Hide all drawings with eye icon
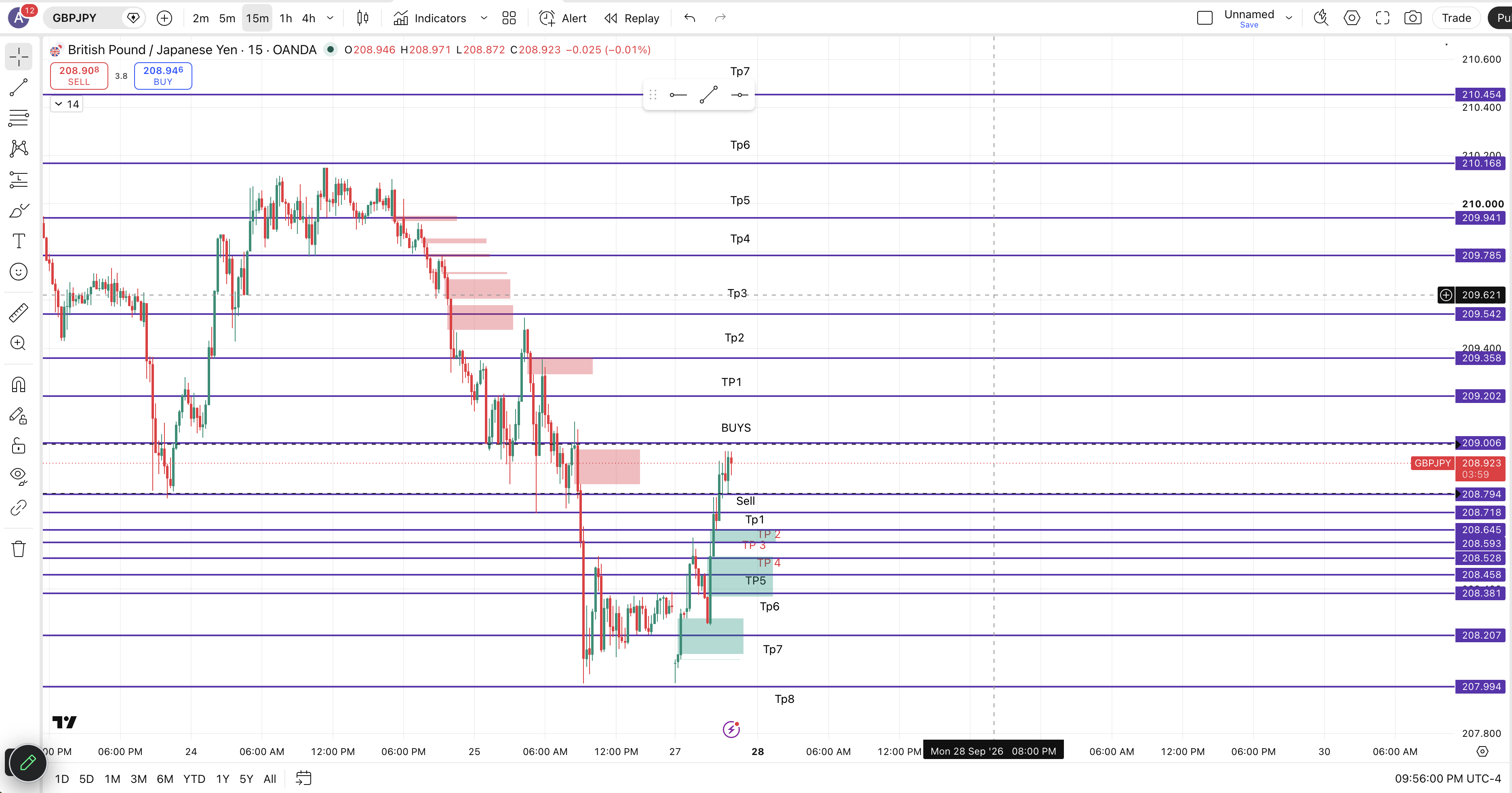This screenshot has height=793, width=1512. tap(19, 477)
